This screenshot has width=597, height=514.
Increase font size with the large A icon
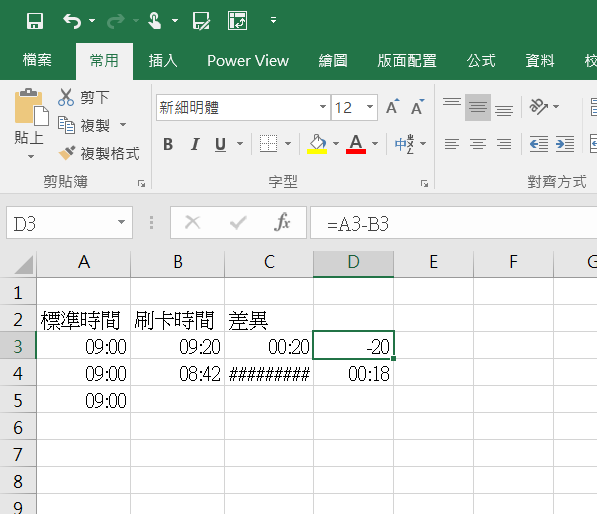point(392,107)
